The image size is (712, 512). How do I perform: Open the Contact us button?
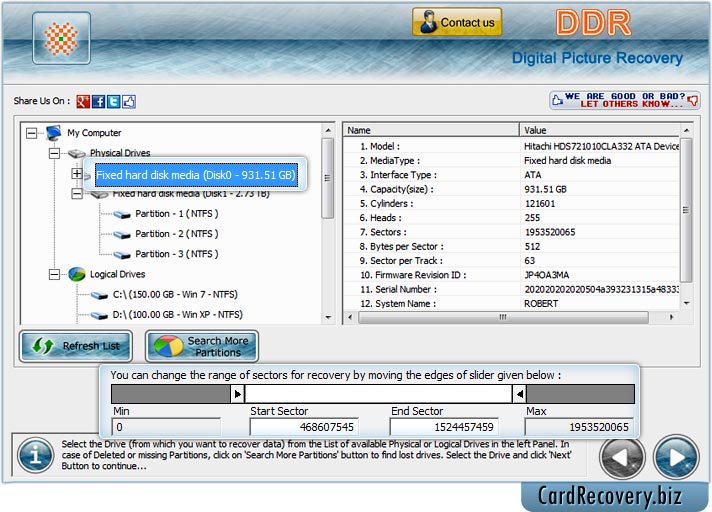(x=457, y=22)
